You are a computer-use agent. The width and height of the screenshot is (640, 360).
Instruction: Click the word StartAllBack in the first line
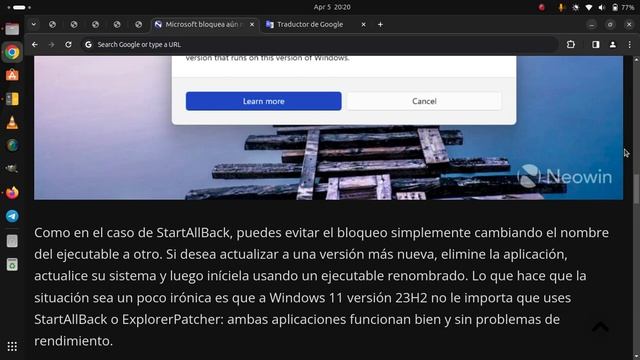[x=193, y=233]
